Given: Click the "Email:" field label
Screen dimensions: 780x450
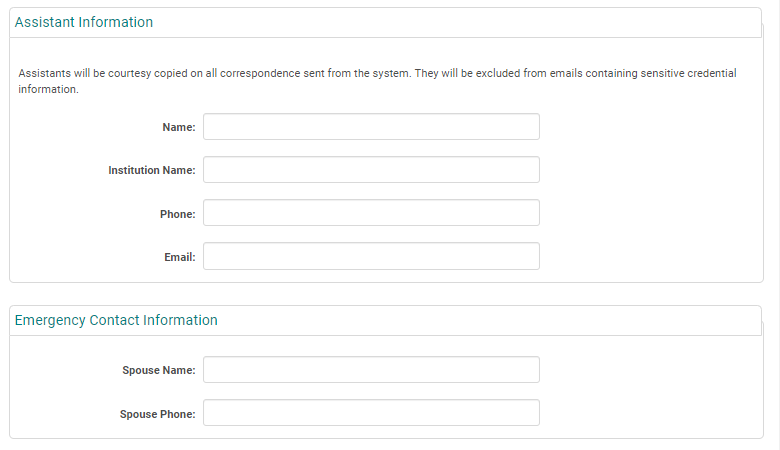Looking at the screenshot, I should [179, 257].
